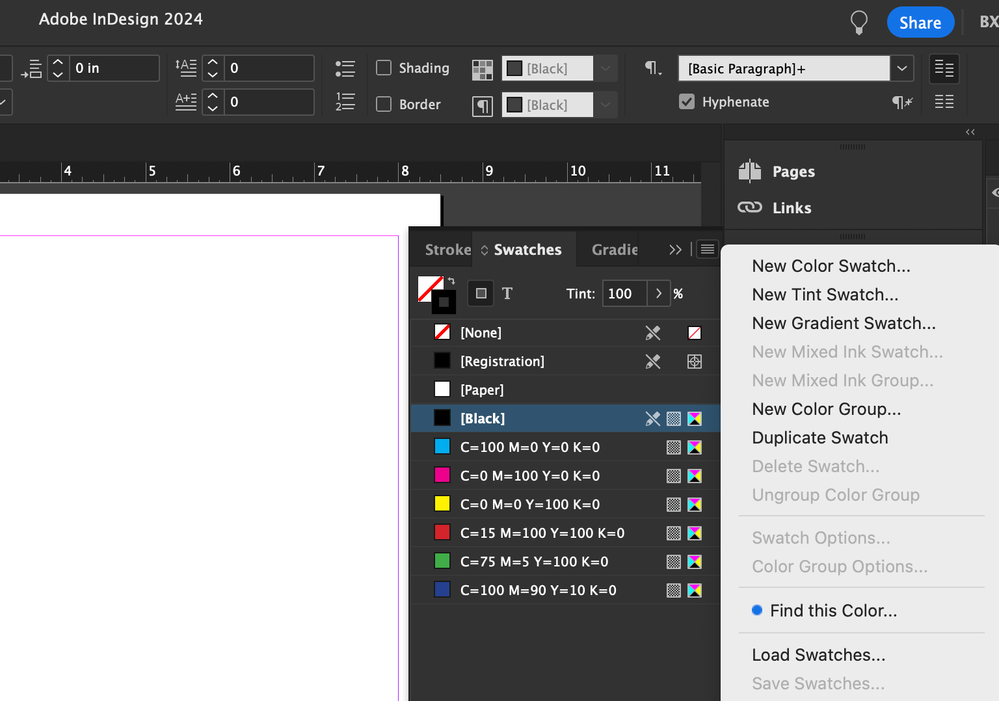Click the numbered list icon
Image resolution: width=999 pixels, height=701 pixels.
[345, 103]
